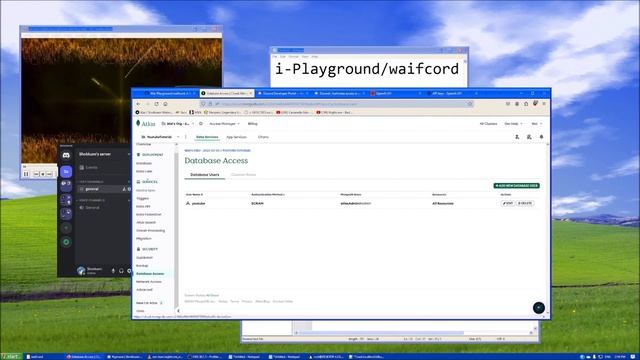Open Backup in security sidebar section

click(142, 266)
